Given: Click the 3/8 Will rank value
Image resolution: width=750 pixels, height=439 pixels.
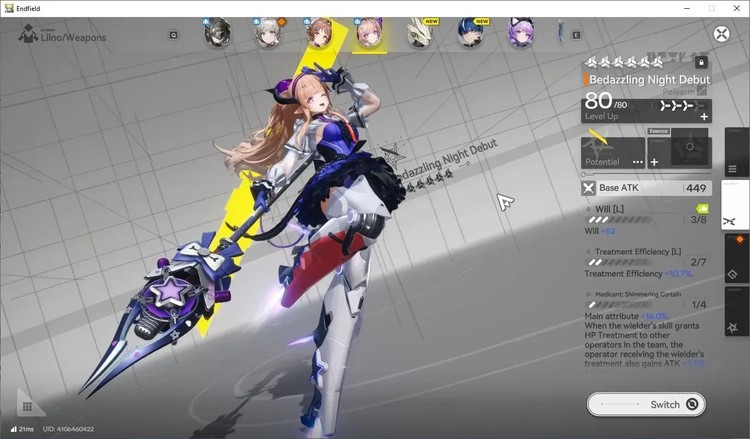Looking at the screenshot, I should pos(698,220).
